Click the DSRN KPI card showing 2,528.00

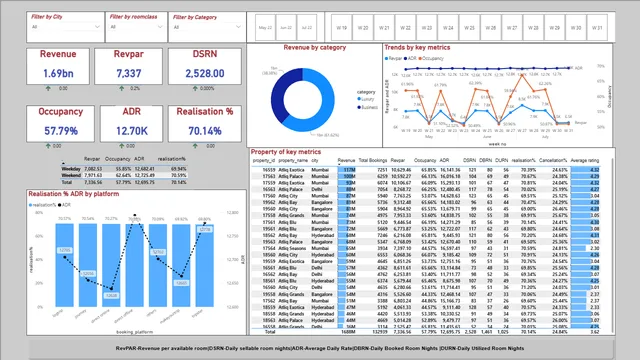click(x=205, y=66)
